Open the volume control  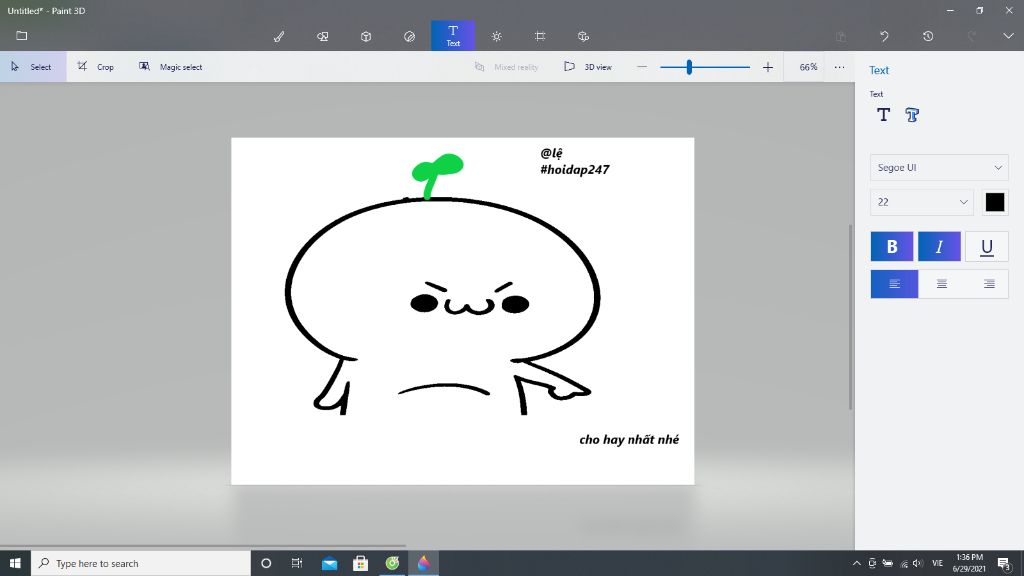point(918,563)
